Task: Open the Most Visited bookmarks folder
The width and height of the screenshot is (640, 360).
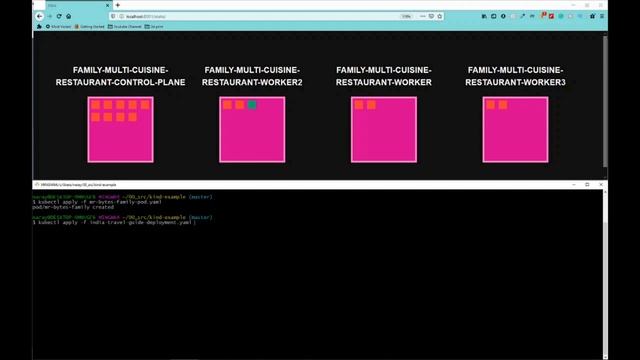Action: pyautogui.click(x=58, y=27)
